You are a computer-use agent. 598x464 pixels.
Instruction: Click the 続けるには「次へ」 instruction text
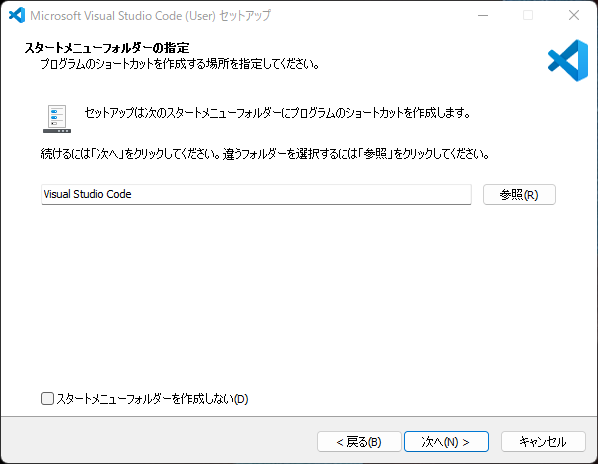pyautogui.click(x=265, y=154)
